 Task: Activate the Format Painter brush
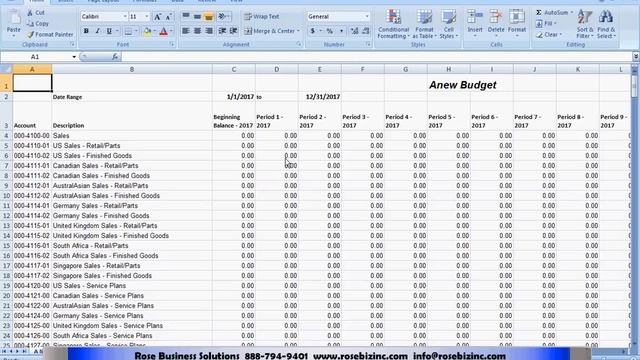50,35
